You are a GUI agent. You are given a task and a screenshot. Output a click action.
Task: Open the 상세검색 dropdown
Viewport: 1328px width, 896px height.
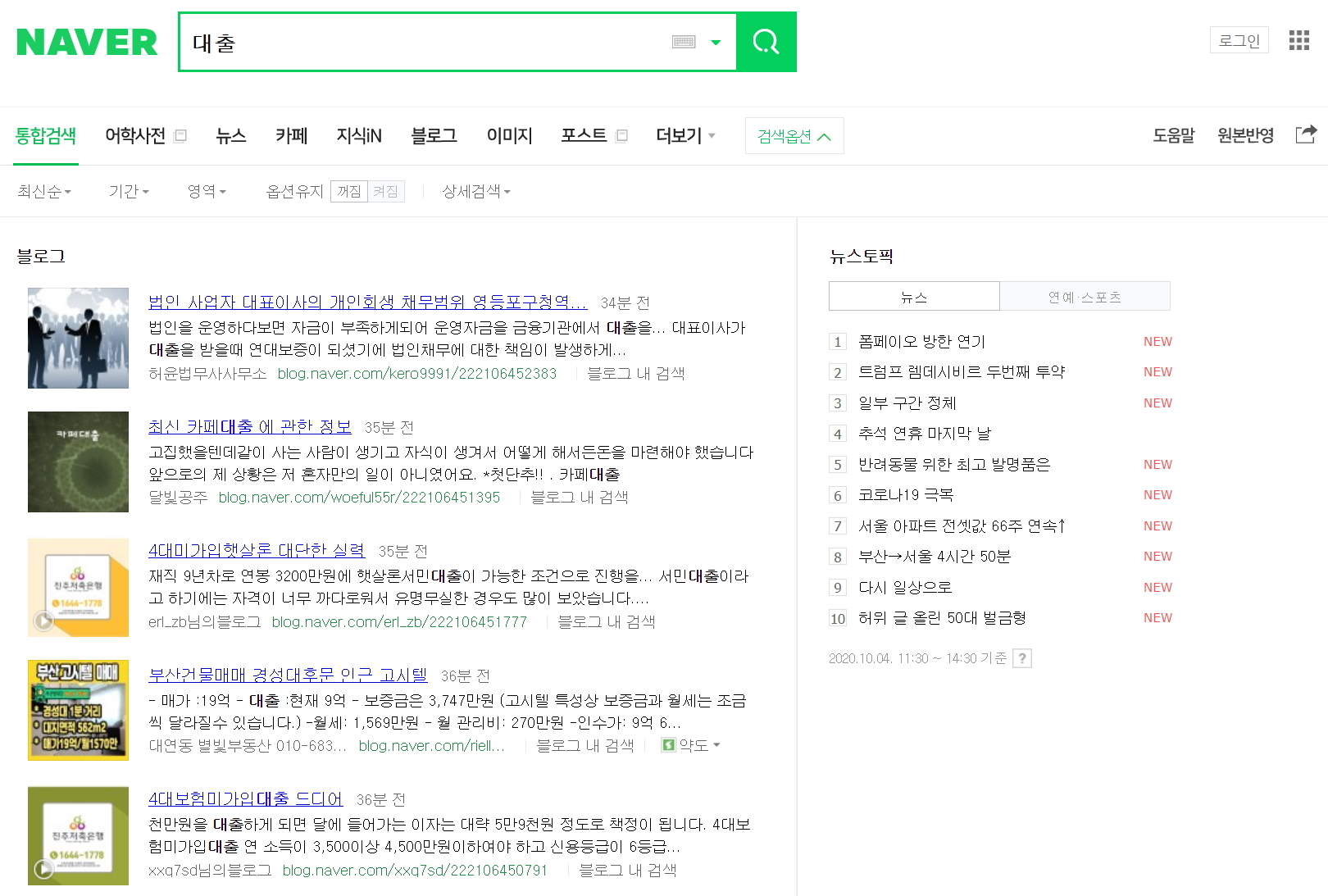[476, 191]
